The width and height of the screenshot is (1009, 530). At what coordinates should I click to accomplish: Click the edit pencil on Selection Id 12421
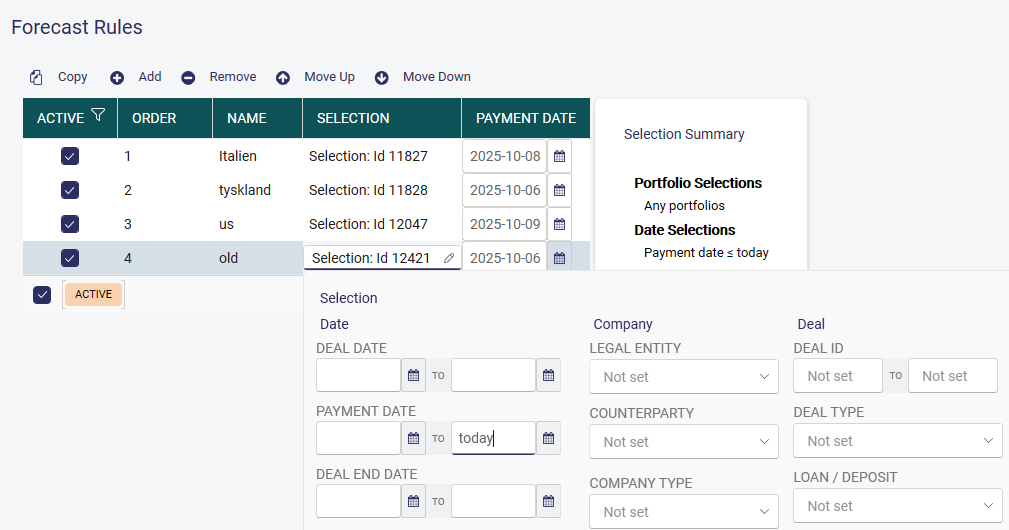coord(449,258)
